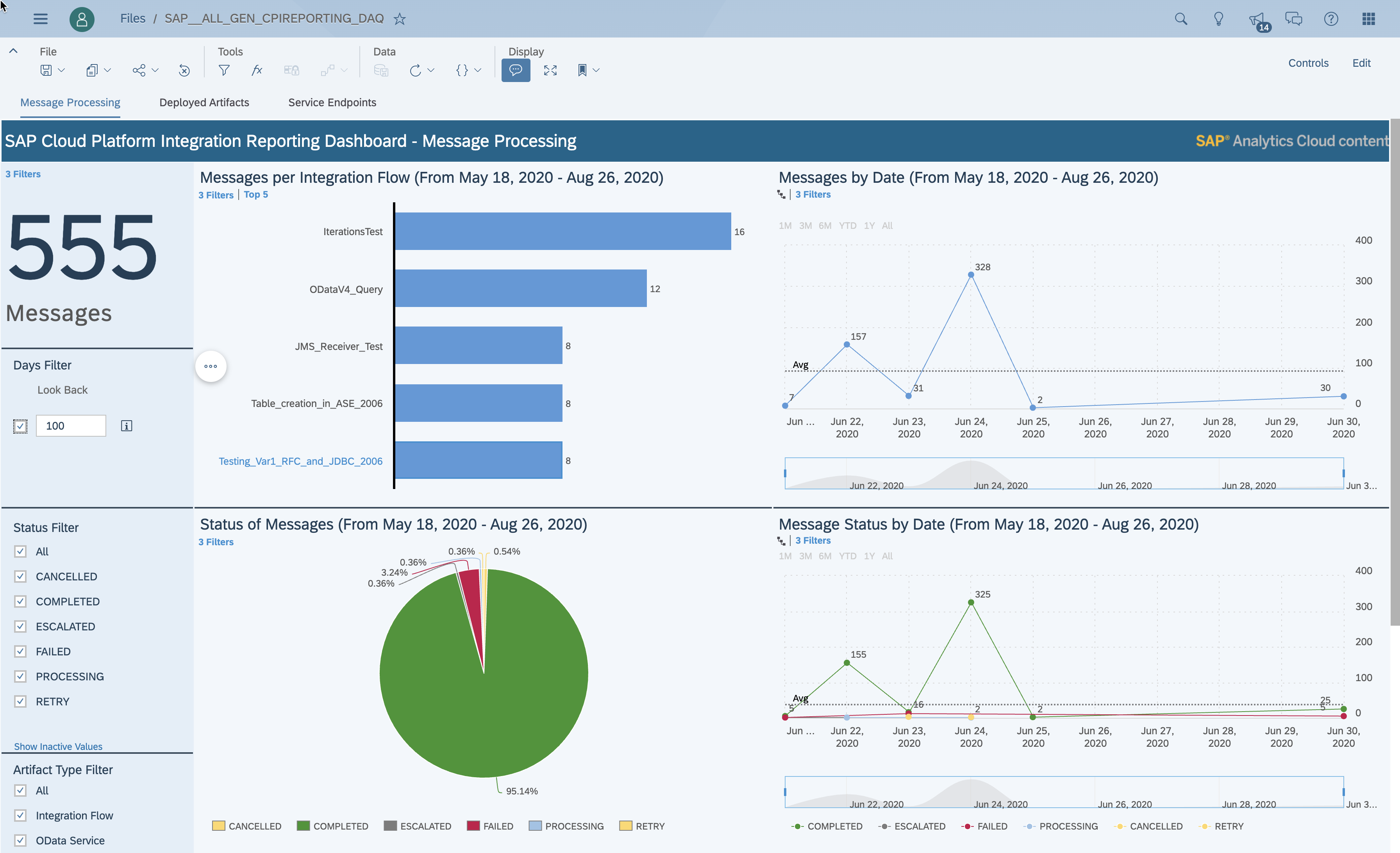The height and width of the screenshot is (853, 1400).
Task: Open the Help question mark icon
Action: [x=1331, y=18]
